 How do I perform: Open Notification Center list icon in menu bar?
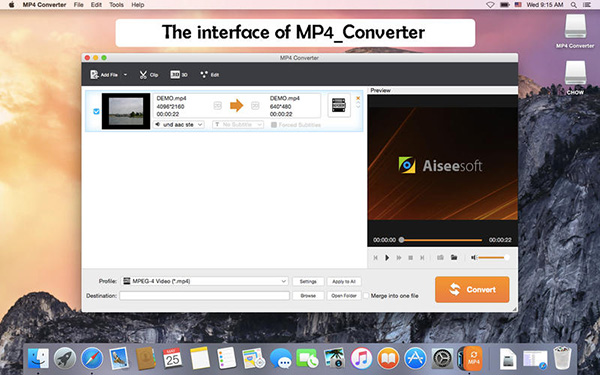tap(587, 5)
